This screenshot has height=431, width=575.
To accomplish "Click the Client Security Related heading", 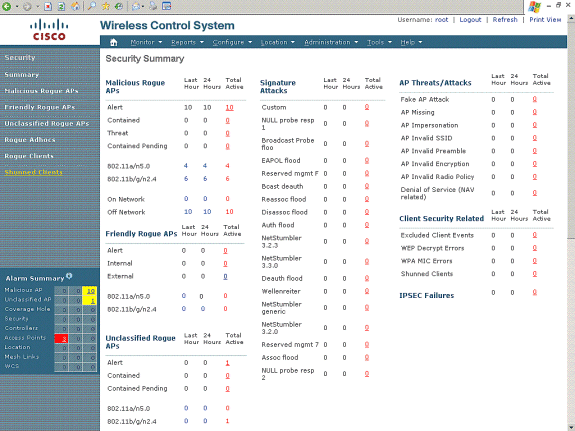I will 442,219.
